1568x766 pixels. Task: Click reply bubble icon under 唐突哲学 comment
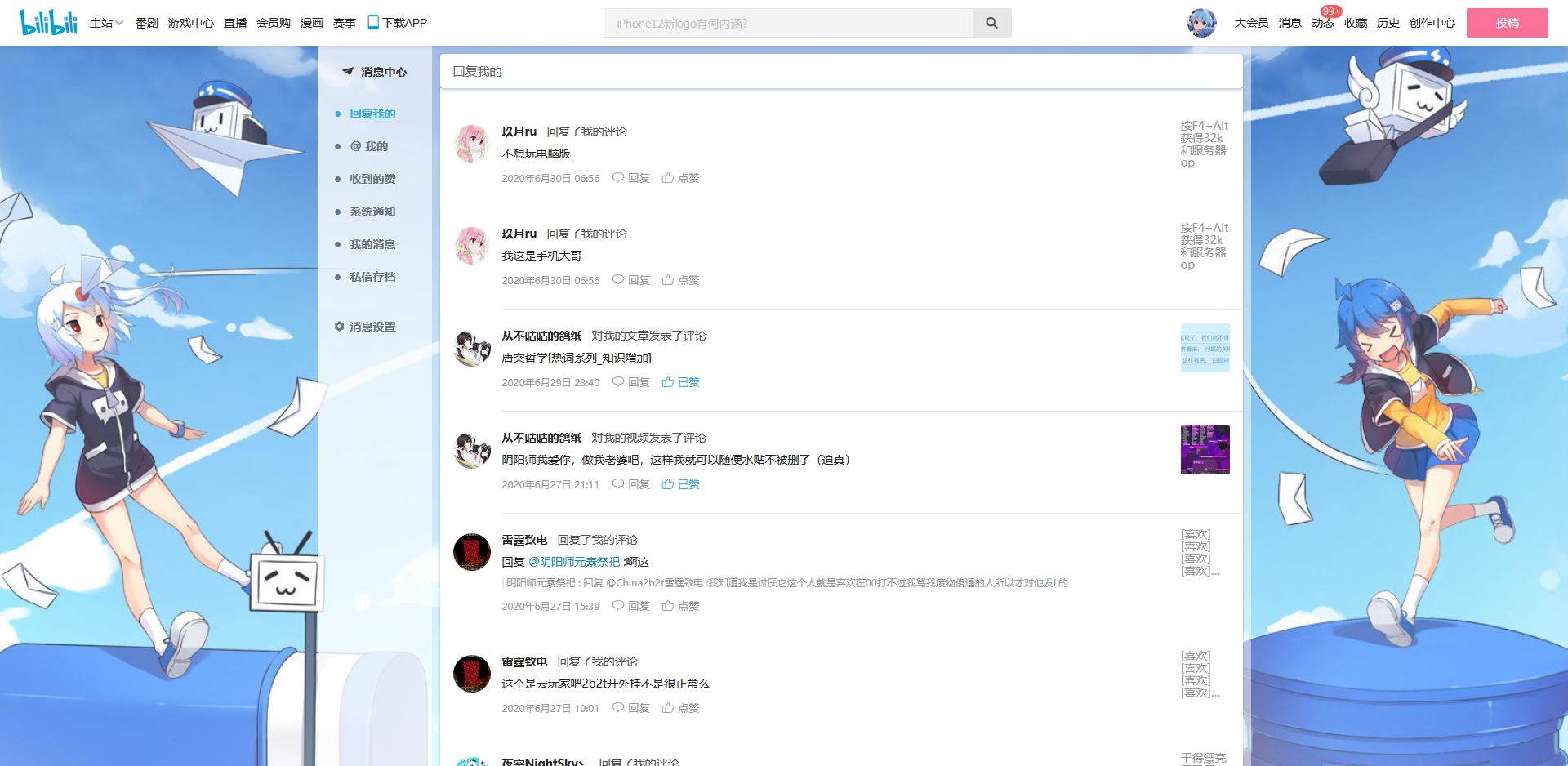[x=618, y=382]
